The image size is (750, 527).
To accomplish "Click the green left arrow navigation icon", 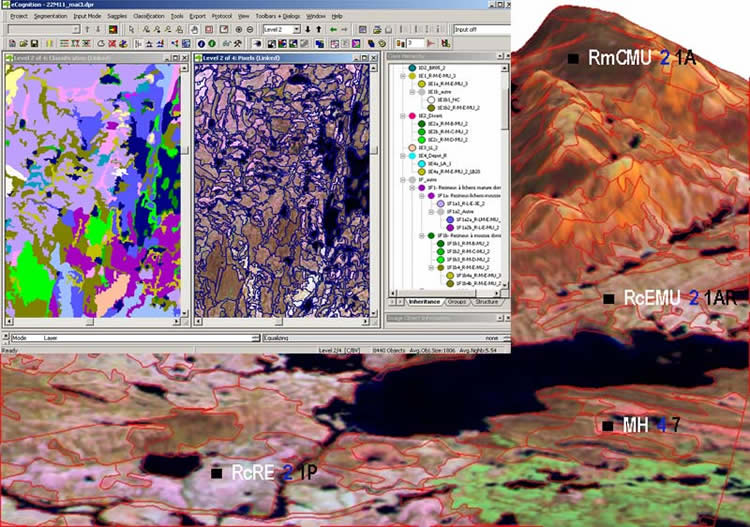I will (x=333, y=30).
